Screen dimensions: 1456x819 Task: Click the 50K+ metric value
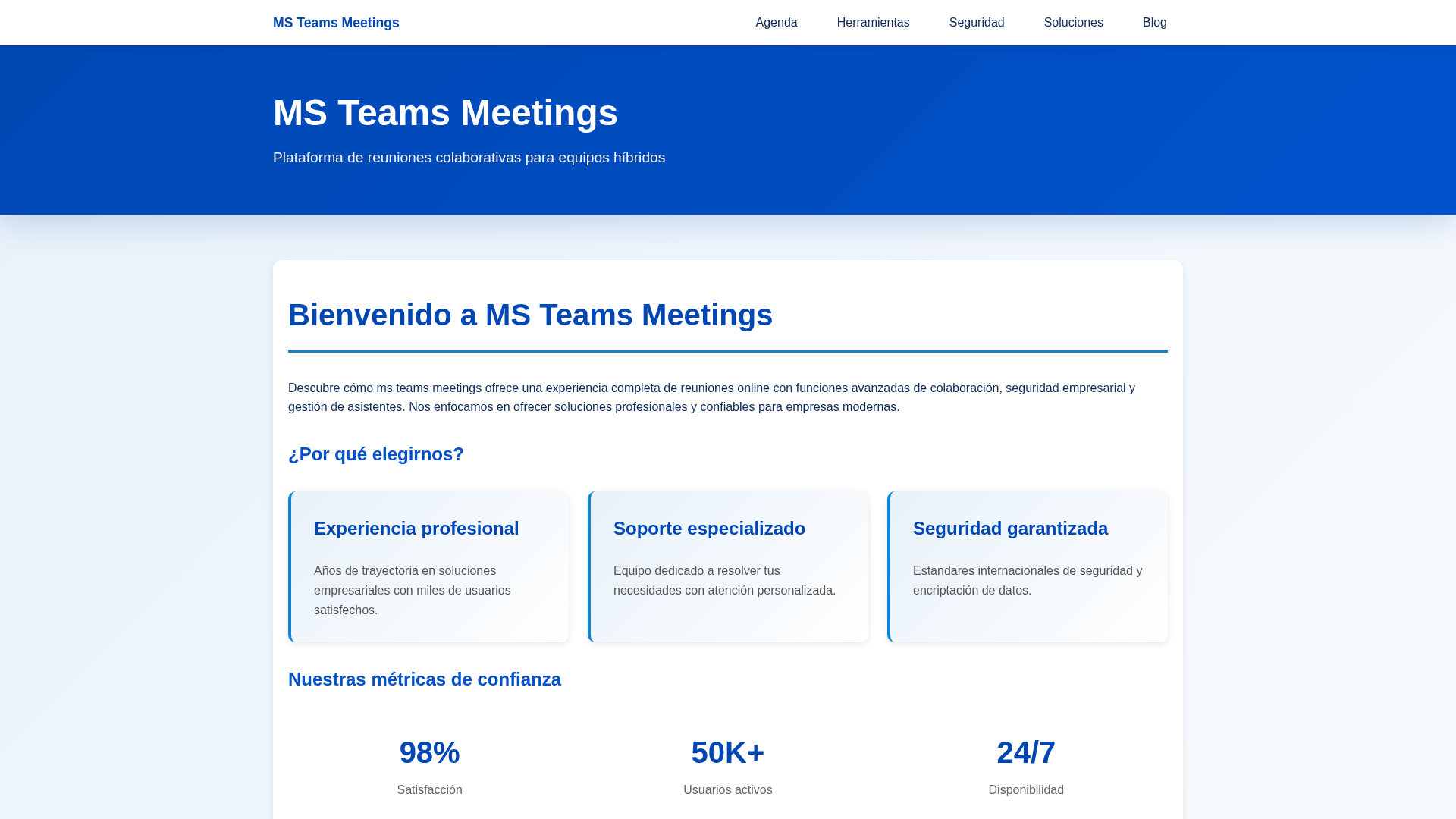[x=728, y=753]
